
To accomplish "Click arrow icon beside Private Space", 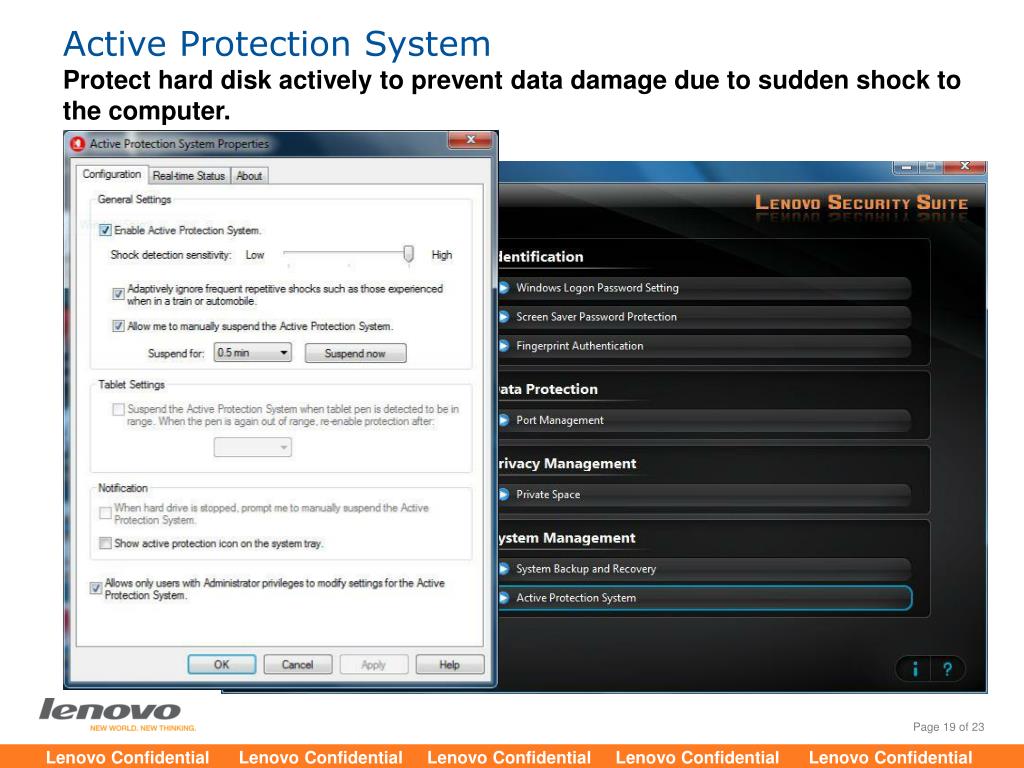I will tap(504, 494).
